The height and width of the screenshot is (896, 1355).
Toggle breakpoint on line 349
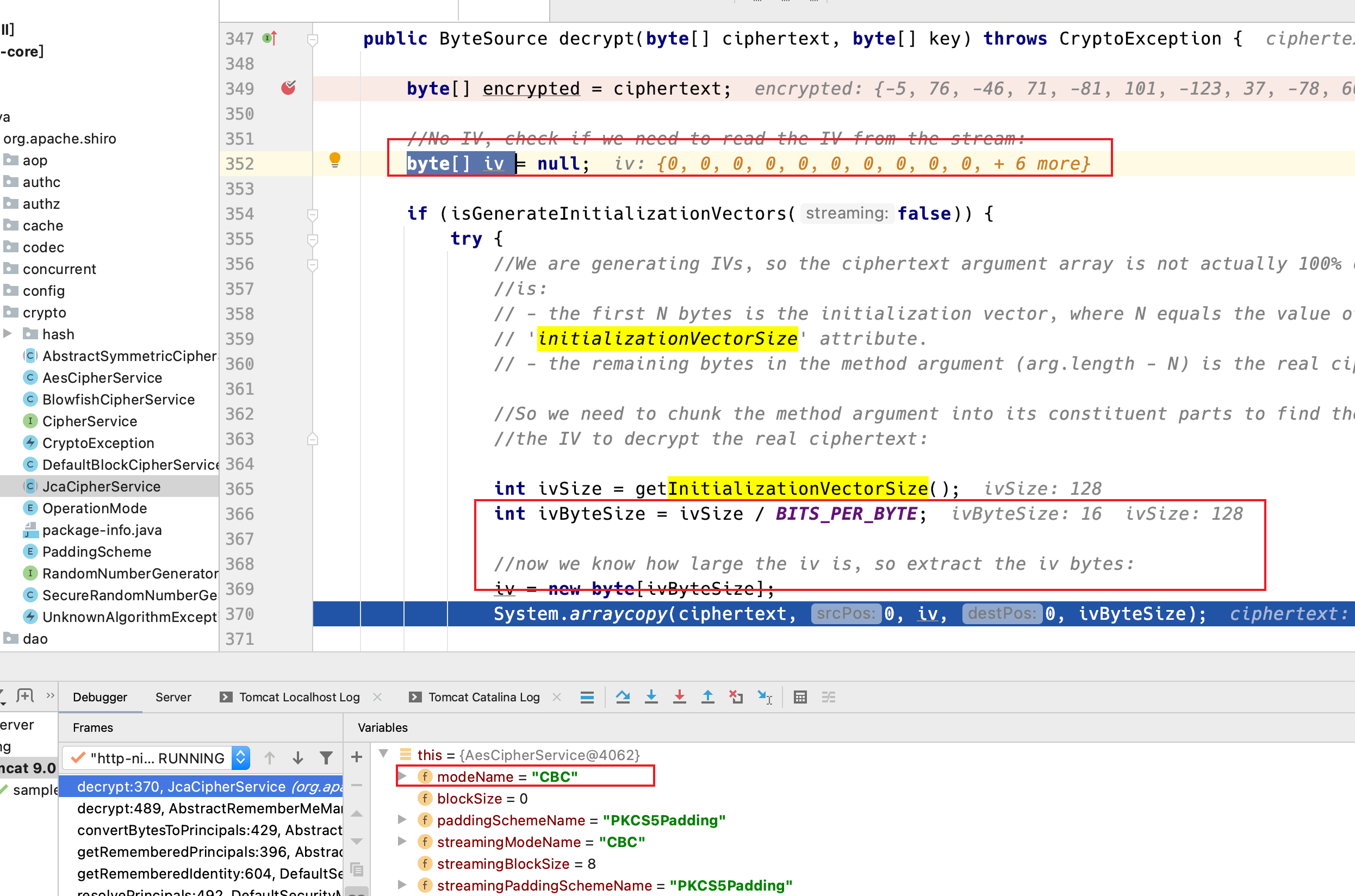click(289, 88)
